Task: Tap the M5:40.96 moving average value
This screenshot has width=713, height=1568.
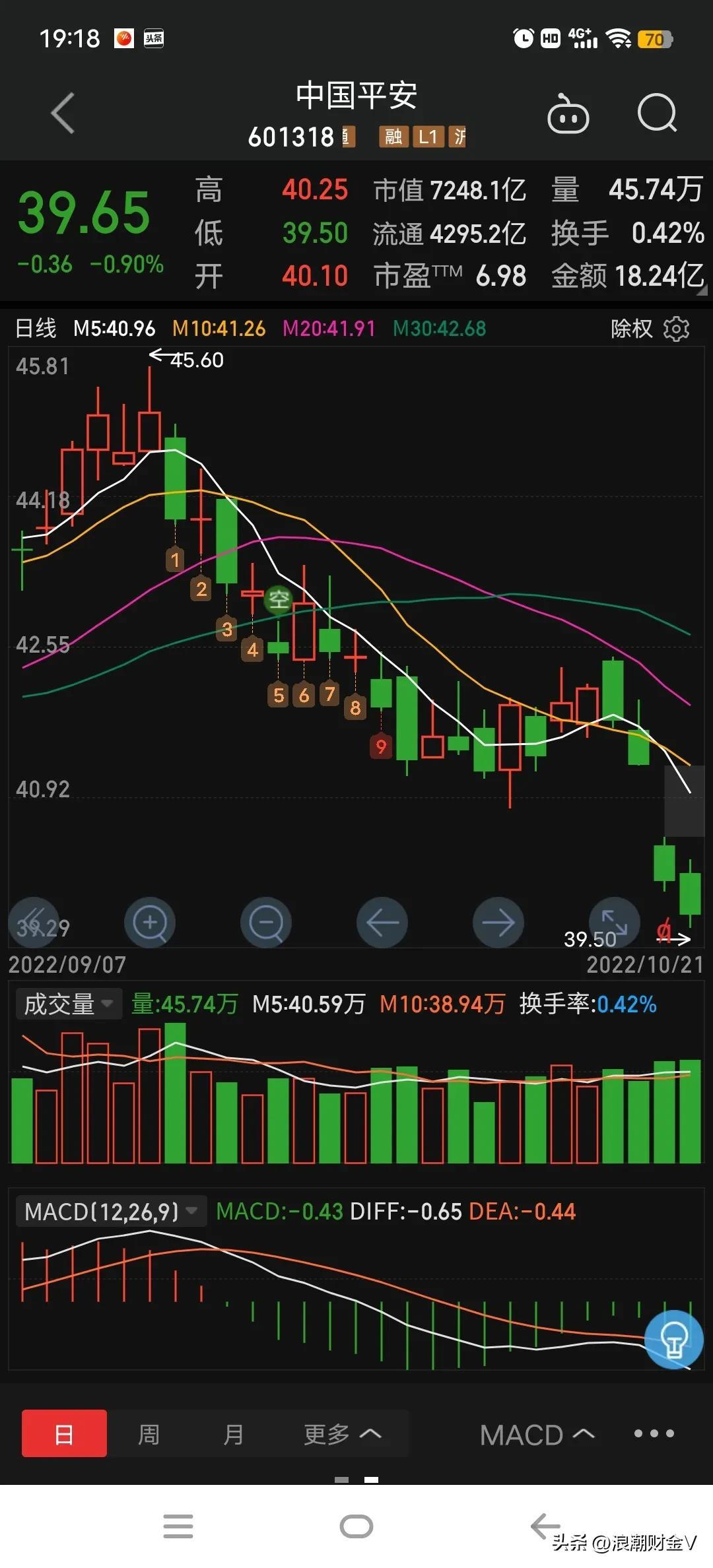Action: (x=114, y=328)
